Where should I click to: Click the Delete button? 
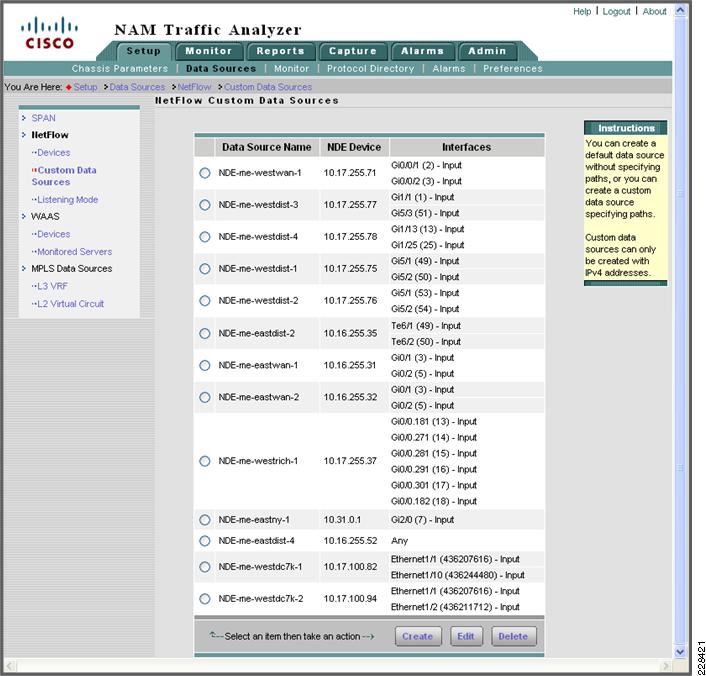[x=513, y=636]
